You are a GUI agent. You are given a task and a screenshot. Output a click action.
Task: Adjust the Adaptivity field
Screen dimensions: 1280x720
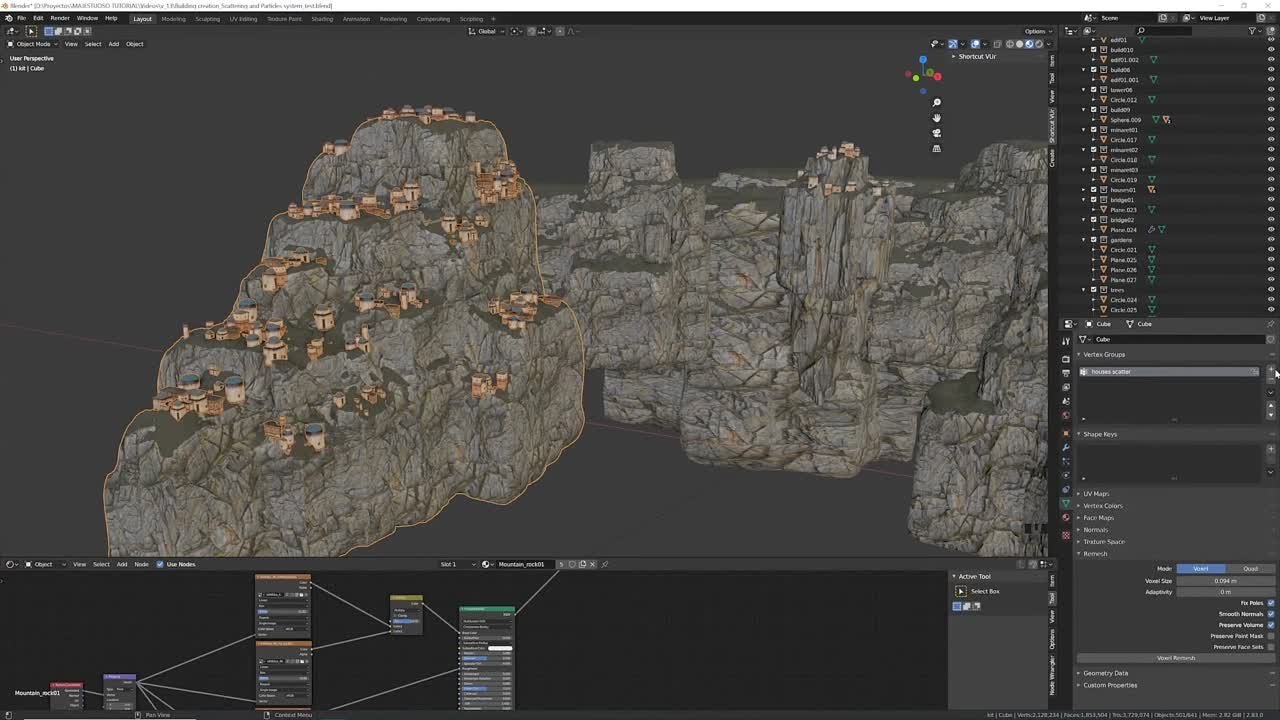click(x=1226, y=592)
